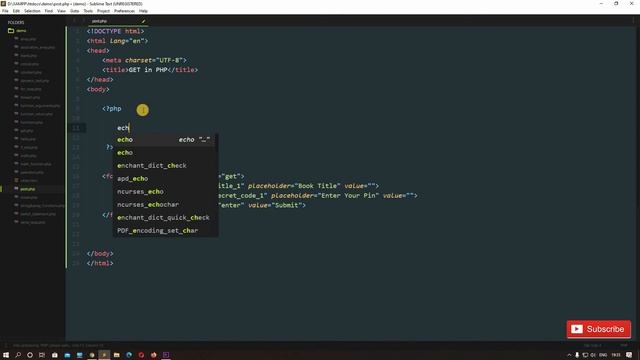Screen dimensions: 640x360
Task: Pick ncurses_echo from the autocomplete list
Action: (165, 191)
